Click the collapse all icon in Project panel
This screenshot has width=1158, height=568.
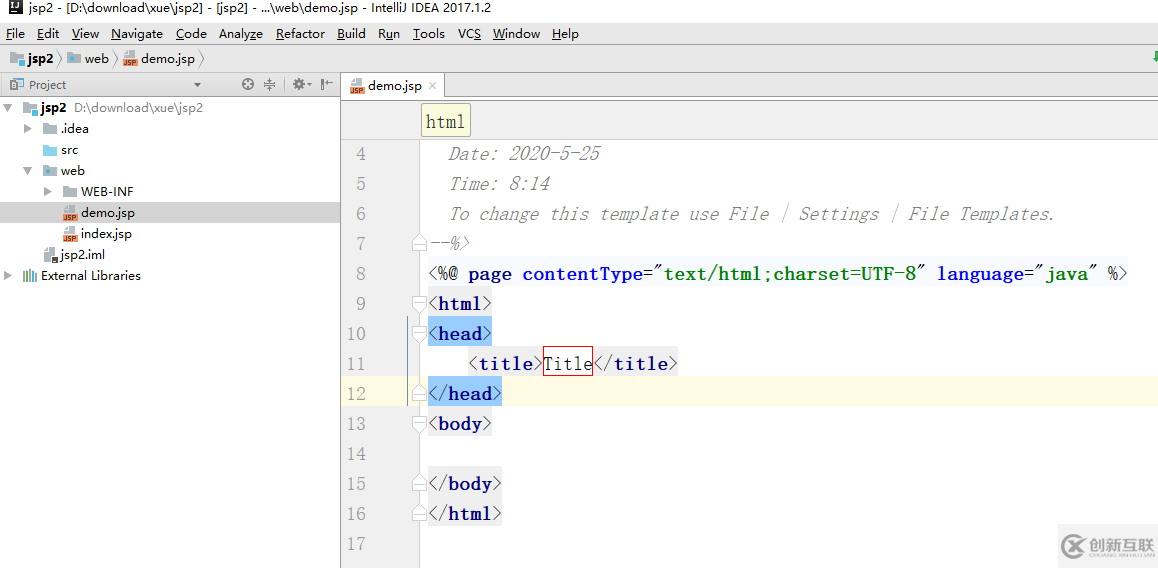pyautogui.click(x=270, y=85)
